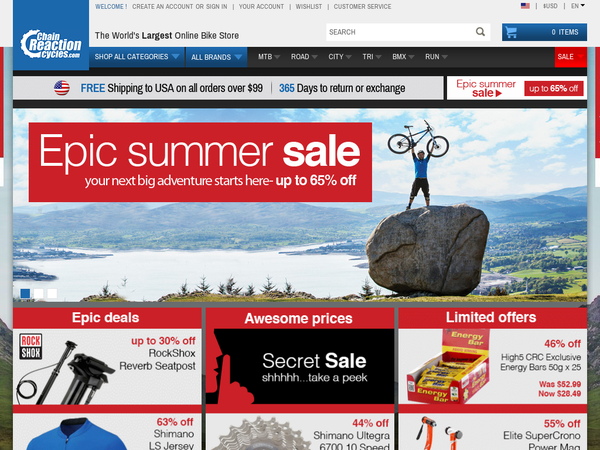Open the EN language dropdown
Viewport: 600px width, 450px height.
[x=578, y=6]
